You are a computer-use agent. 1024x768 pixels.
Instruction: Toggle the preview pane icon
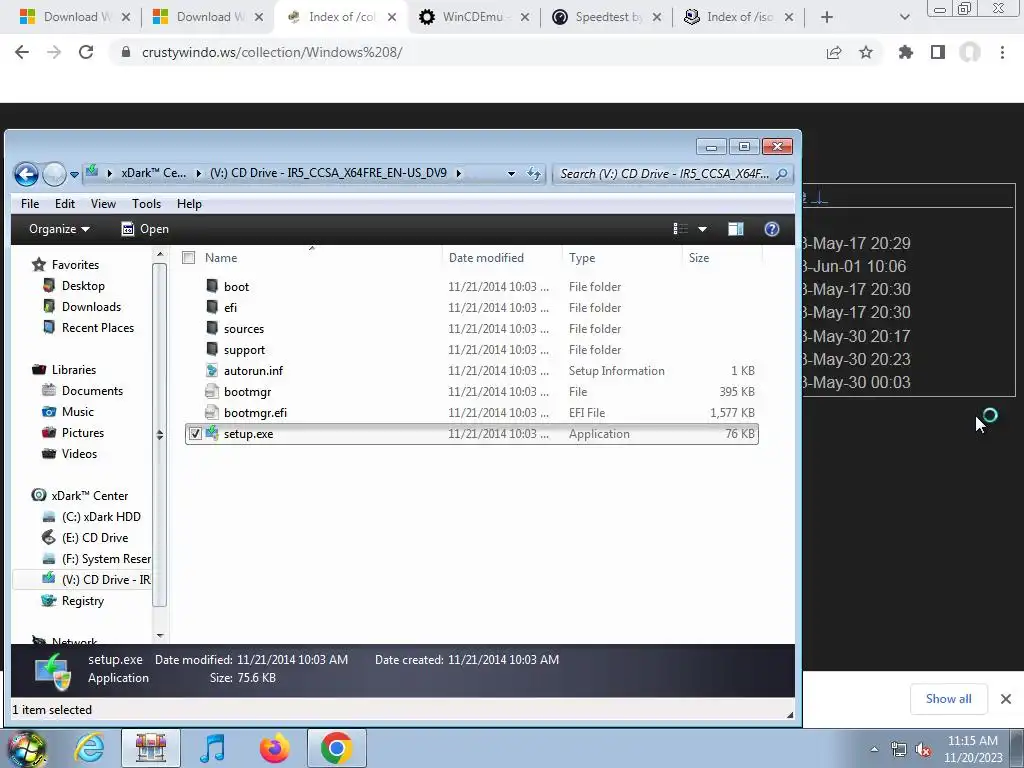coord(736,229)
